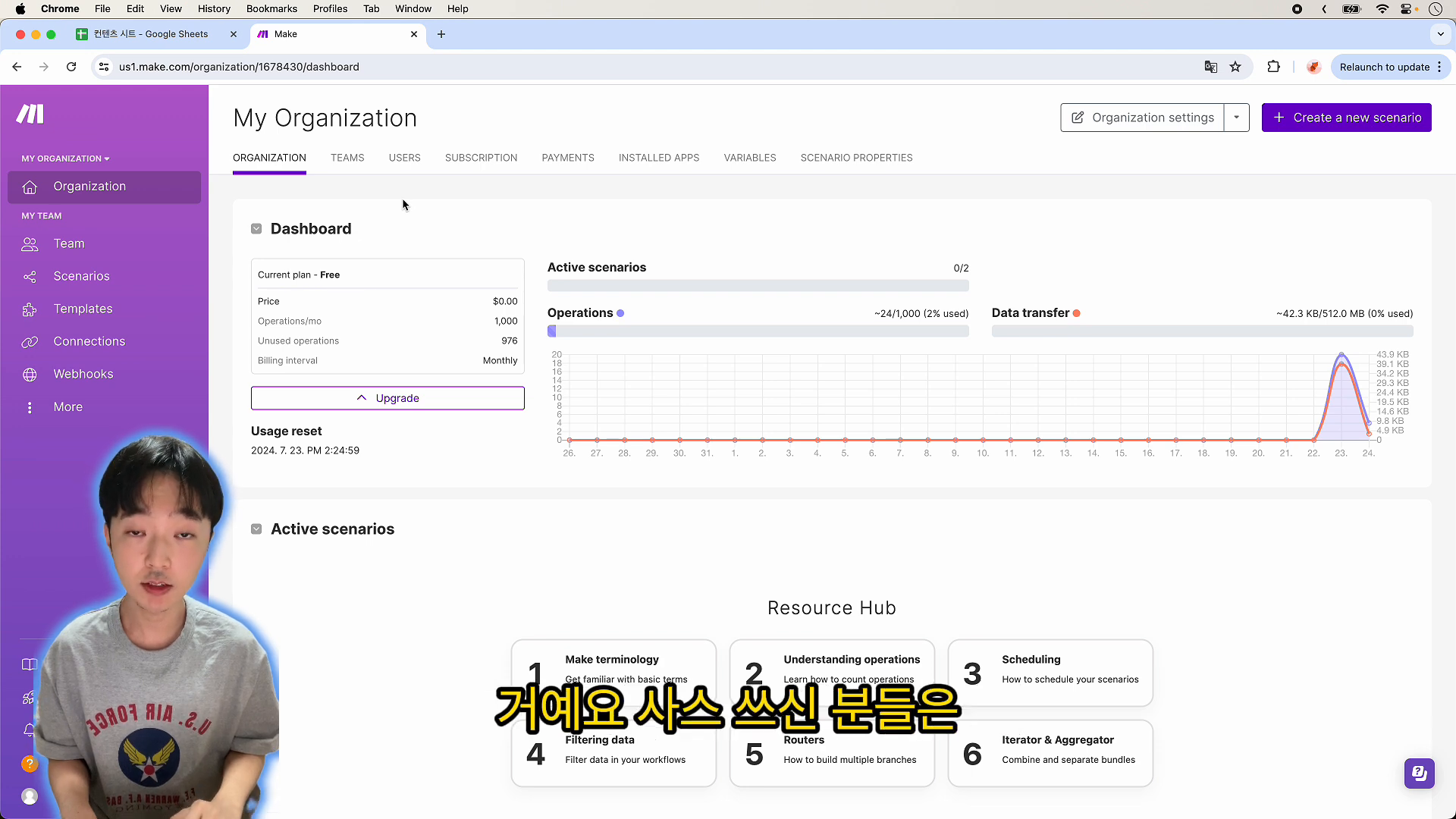Viewport: 1456px width, 819px height.
Task: Switch to the Users tab
Action: 404,158
